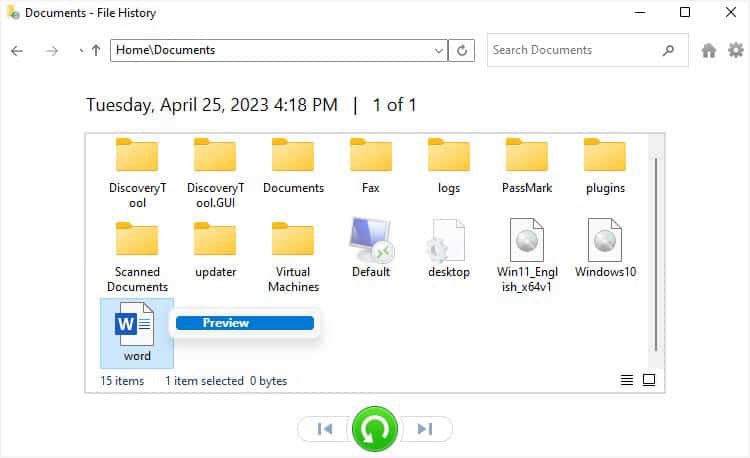
Task: Navigate back with the left arrow
Action: pyautogui.click(x=17, y=51)
